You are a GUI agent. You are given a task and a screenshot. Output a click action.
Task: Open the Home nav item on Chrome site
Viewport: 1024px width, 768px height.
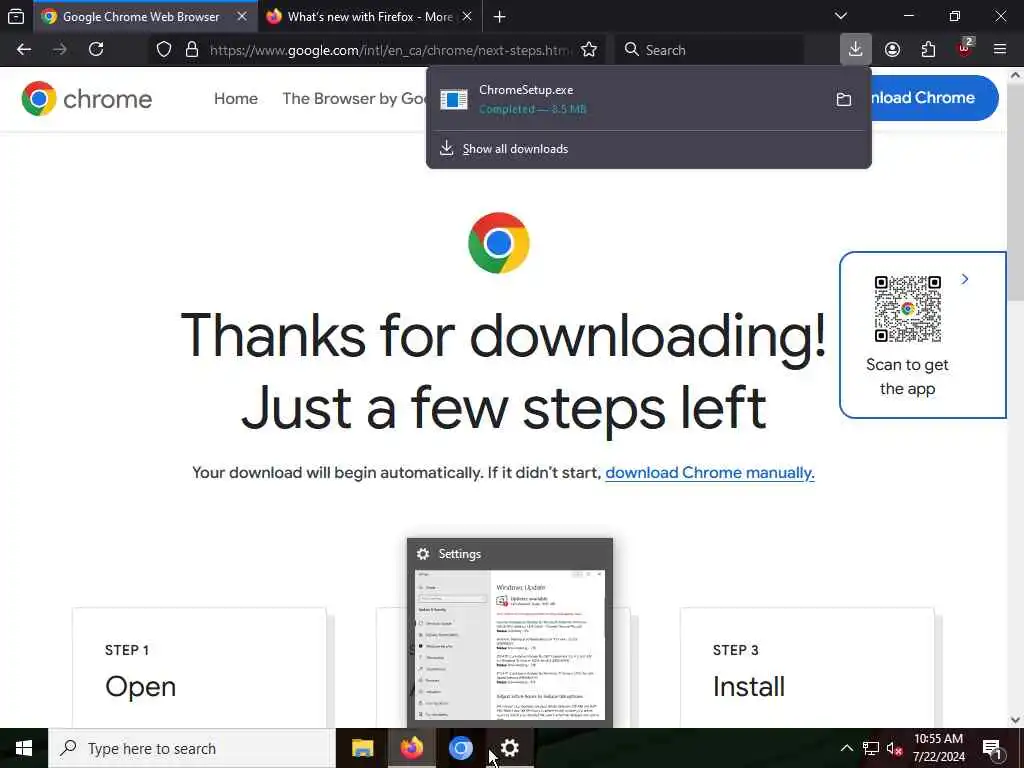point(236,99)
